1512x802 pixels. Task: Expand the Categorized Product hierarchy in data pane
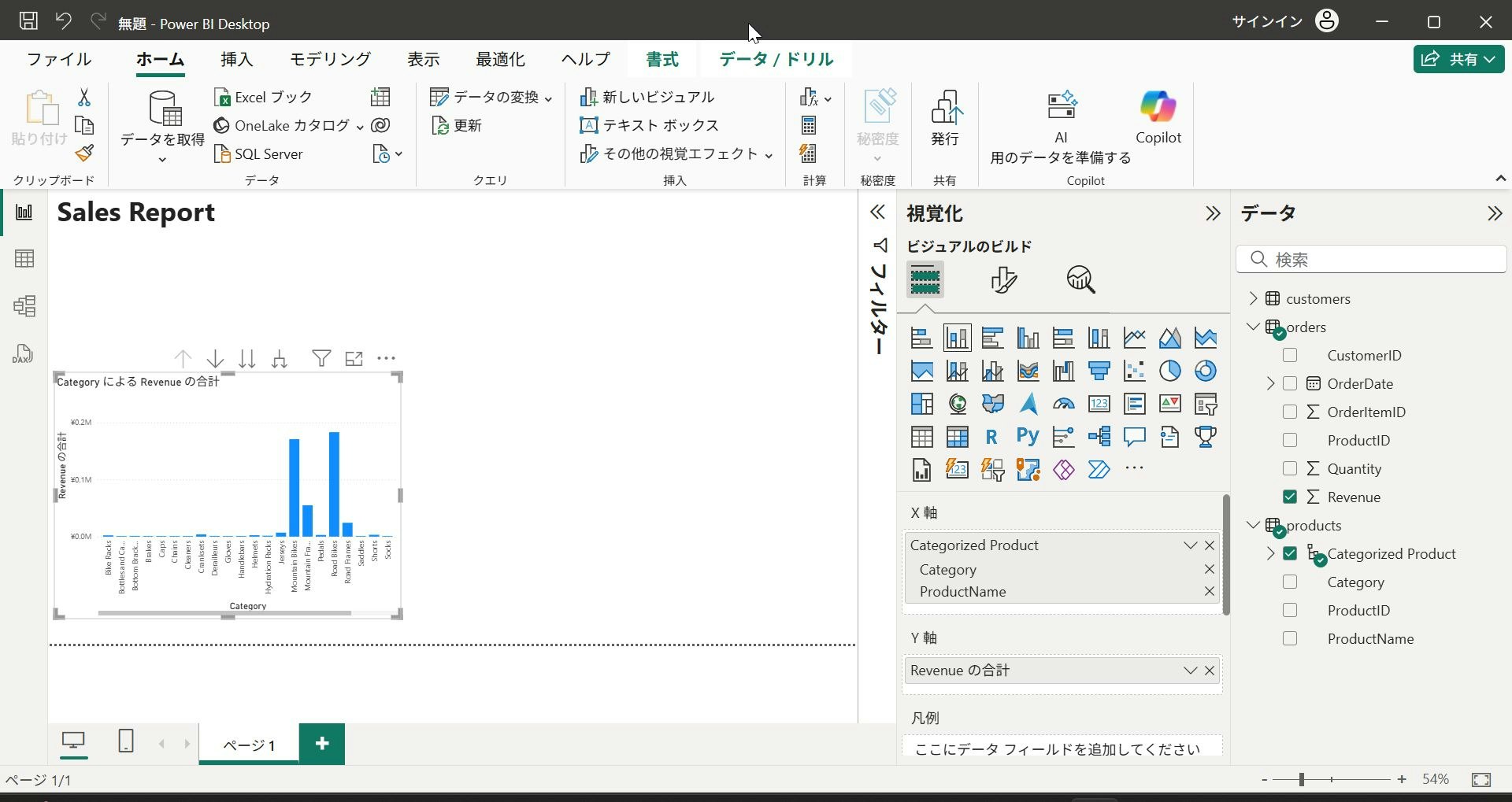[x=1270, y=553]
